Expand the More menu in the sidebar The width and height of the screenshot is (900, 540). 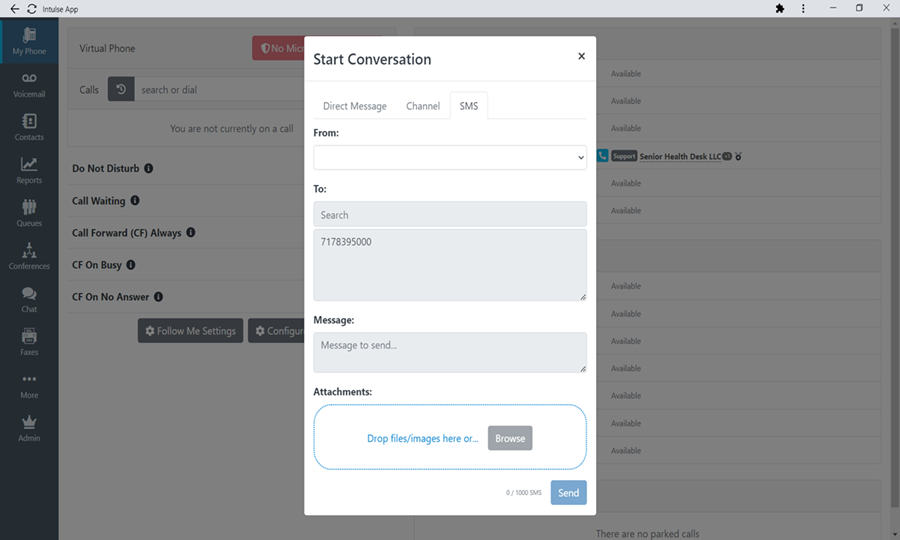(29, 385)
